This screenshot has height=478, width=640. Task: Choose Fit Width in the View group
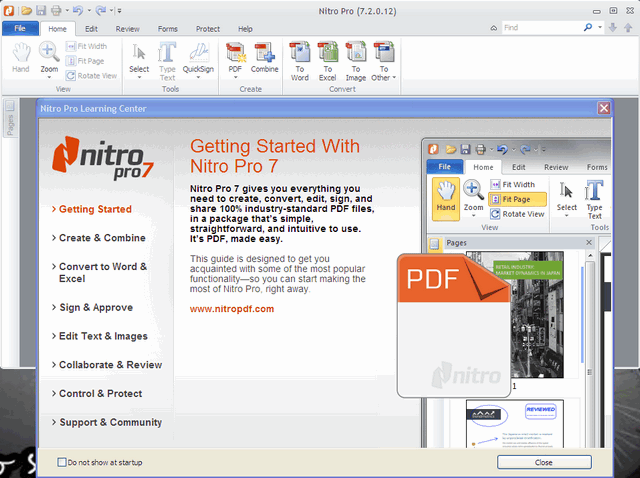tap(87, 47)
